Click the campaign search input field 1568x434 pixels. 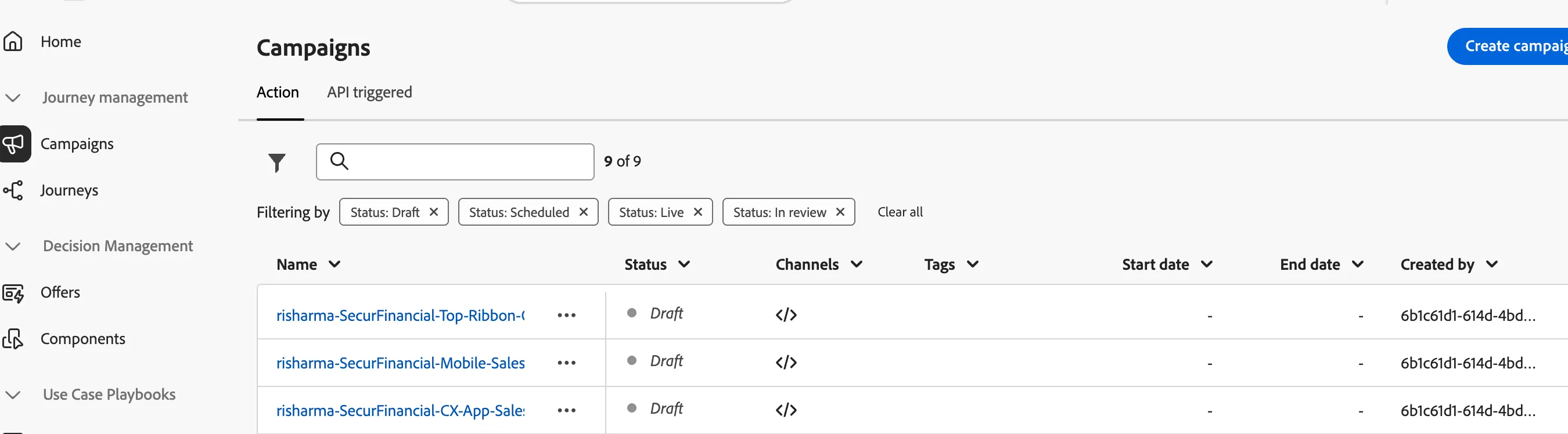[x=455, y=162]
